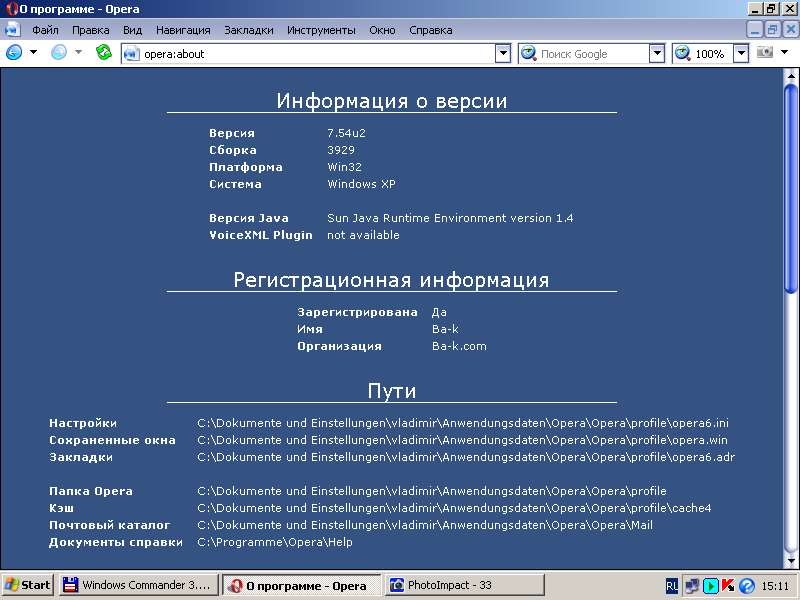Switch to Windows Commander in the taskbar
The image size is (800, 600).
pos(139,585)
